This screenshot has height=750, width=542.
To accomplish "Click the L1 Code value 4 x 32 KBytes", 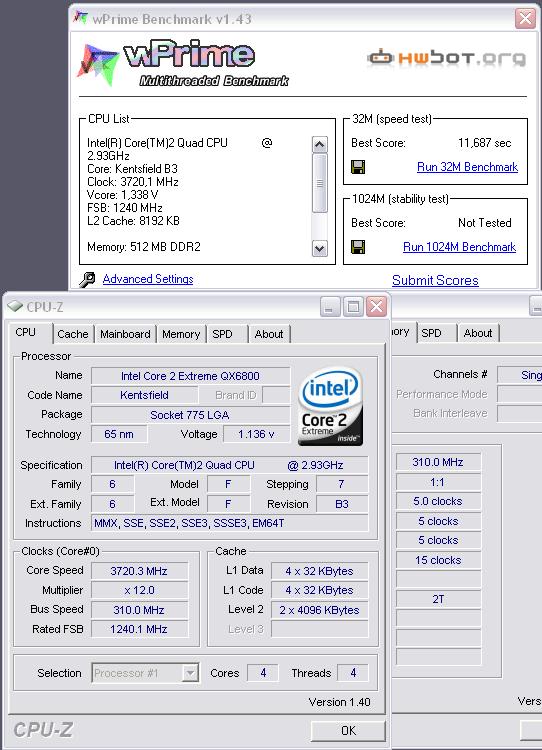I will pyautogui.click(x=320, y=590).
